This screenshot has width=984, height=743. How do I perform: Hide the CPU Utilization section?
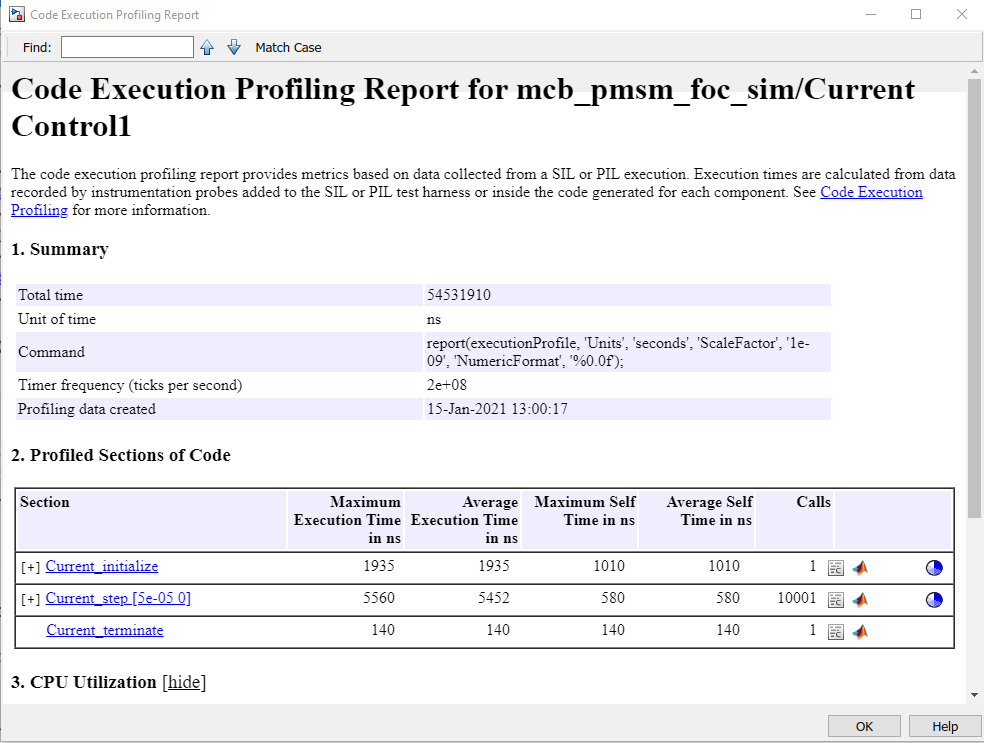tap(184, 682)
